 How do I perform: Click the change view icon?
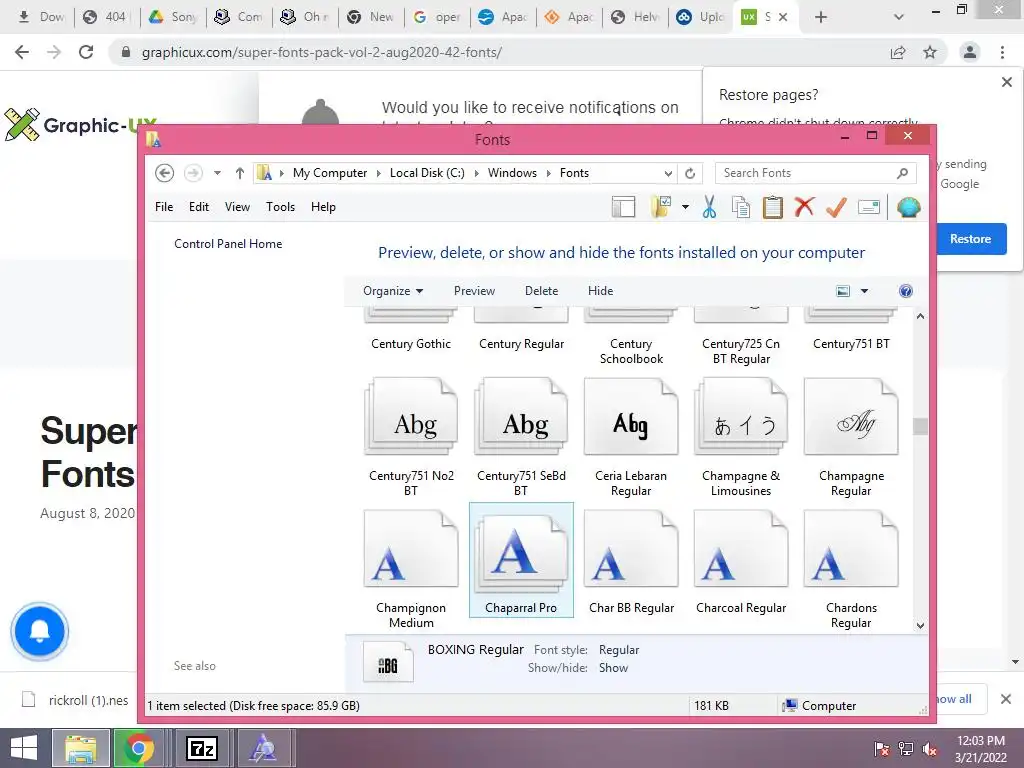click(843, 291)
